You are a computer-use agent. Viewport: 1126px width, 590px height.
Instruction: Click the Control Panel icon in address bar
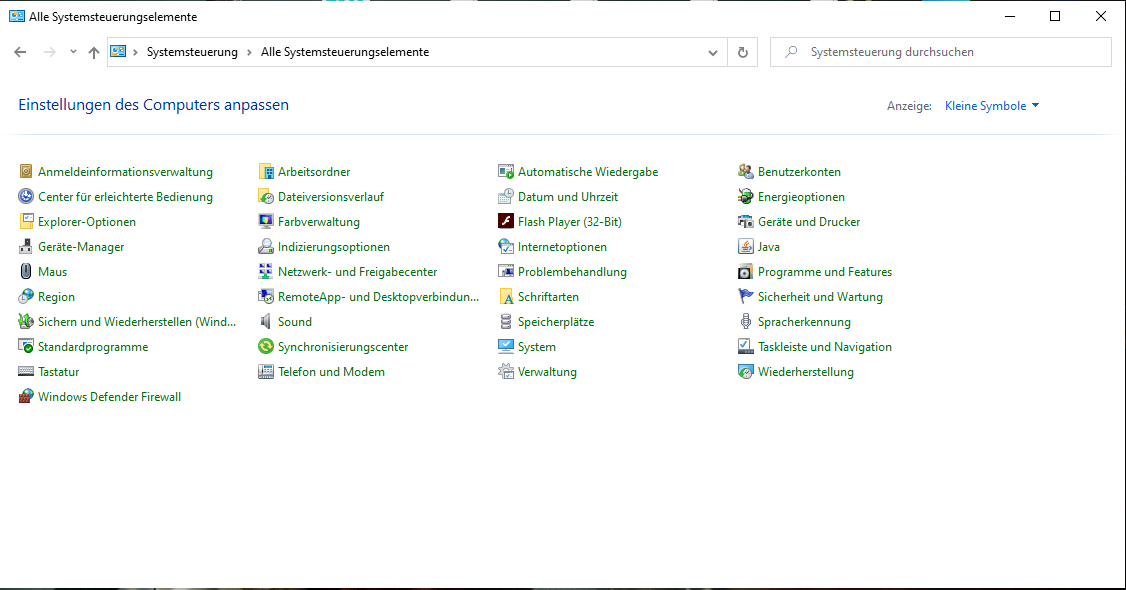pos(118,52)
